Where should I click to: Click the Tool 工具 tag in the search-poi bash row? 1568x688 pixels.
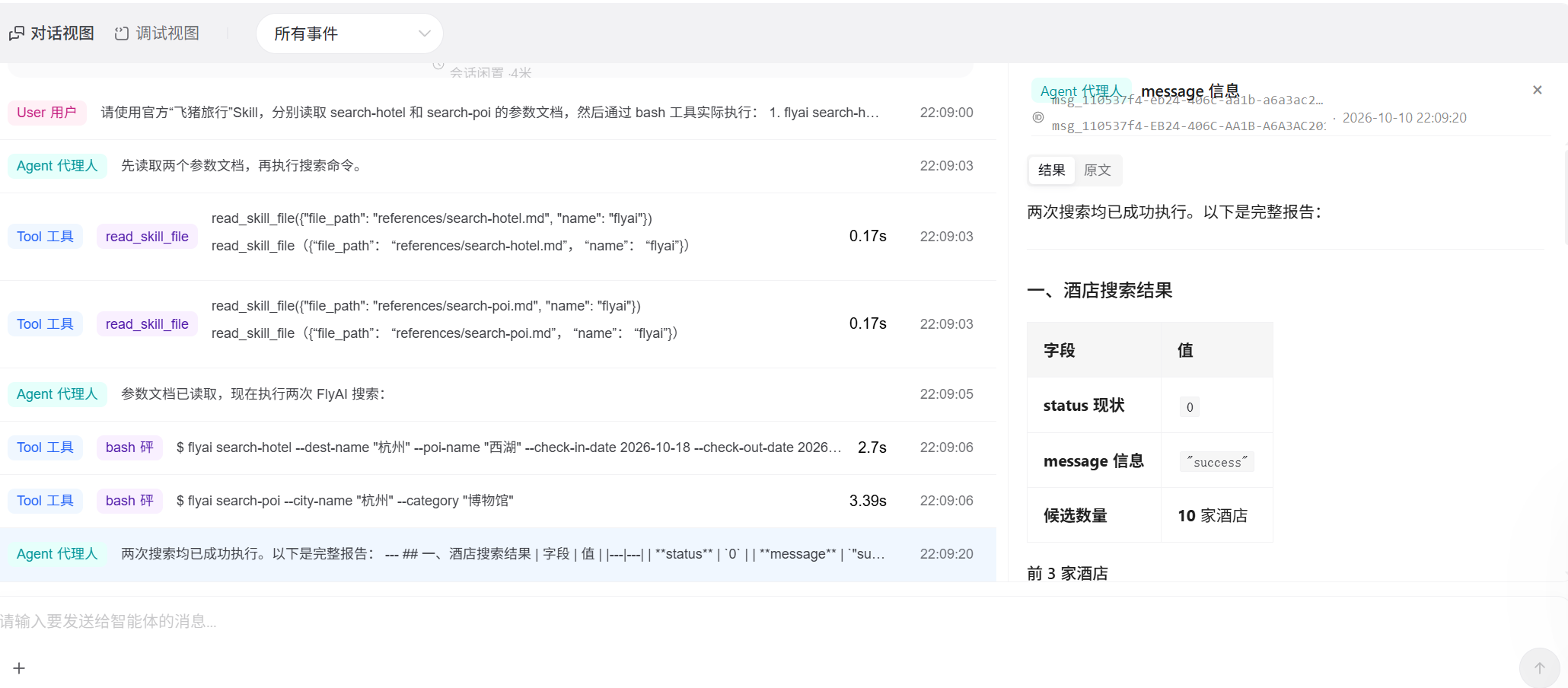pos(45,501)
